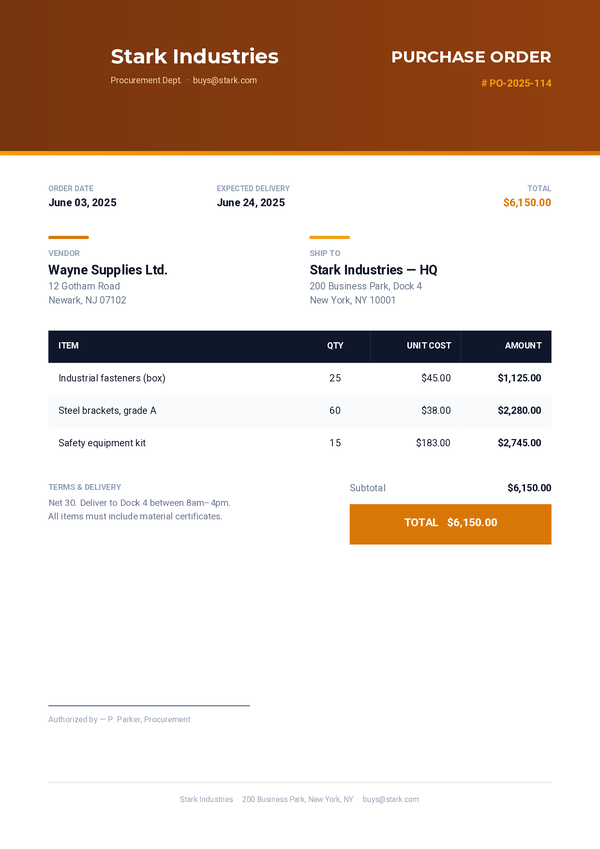Click the Authorized by P. Parker signature line
This screenshot has height=849, width=600.
pyautogui.click(x=119, y=720)
